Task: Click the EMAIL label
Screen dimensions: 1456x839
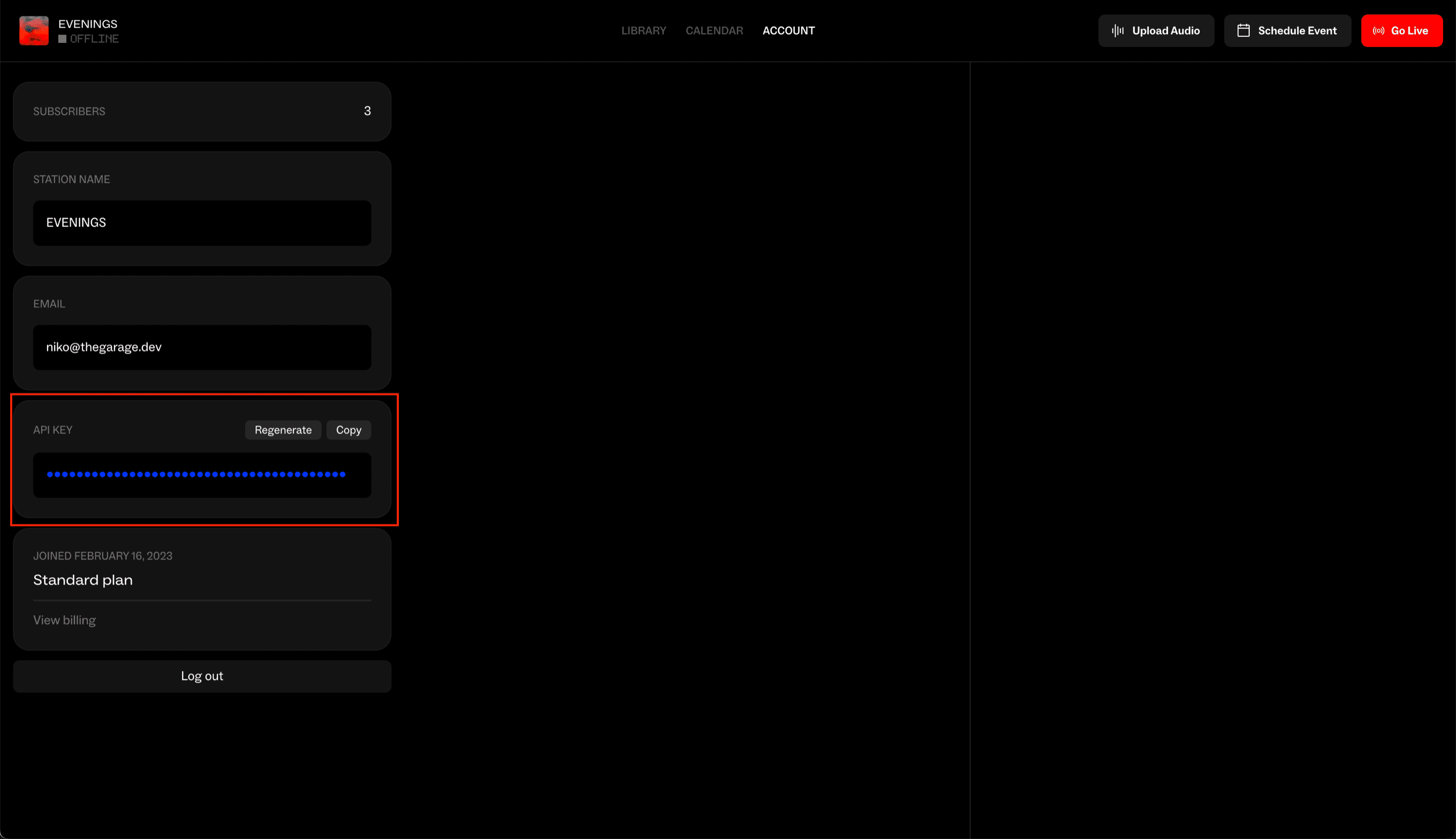Action: point(49,304)
